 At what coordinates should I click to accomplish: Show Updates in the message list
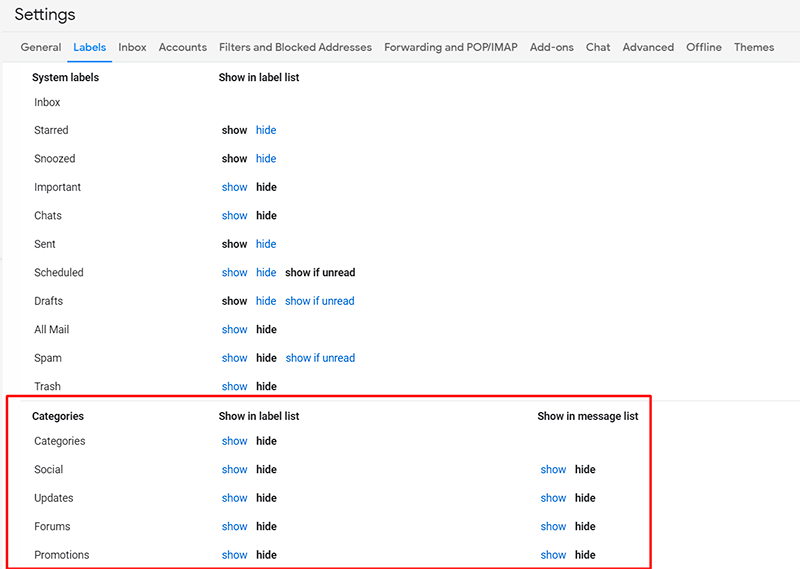(553, 498)
